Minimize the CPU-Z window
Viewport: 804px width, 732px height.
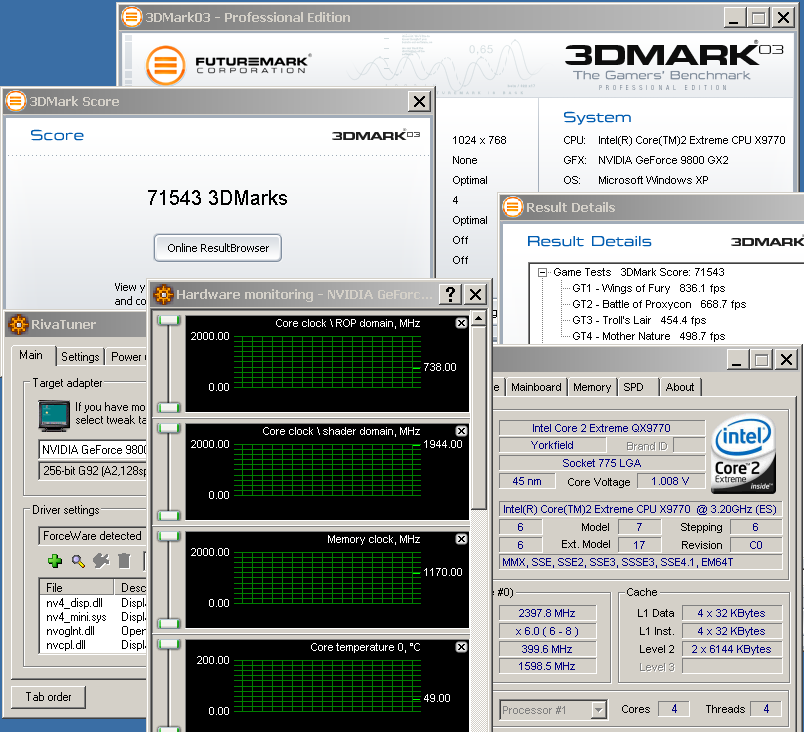point(737,359)
